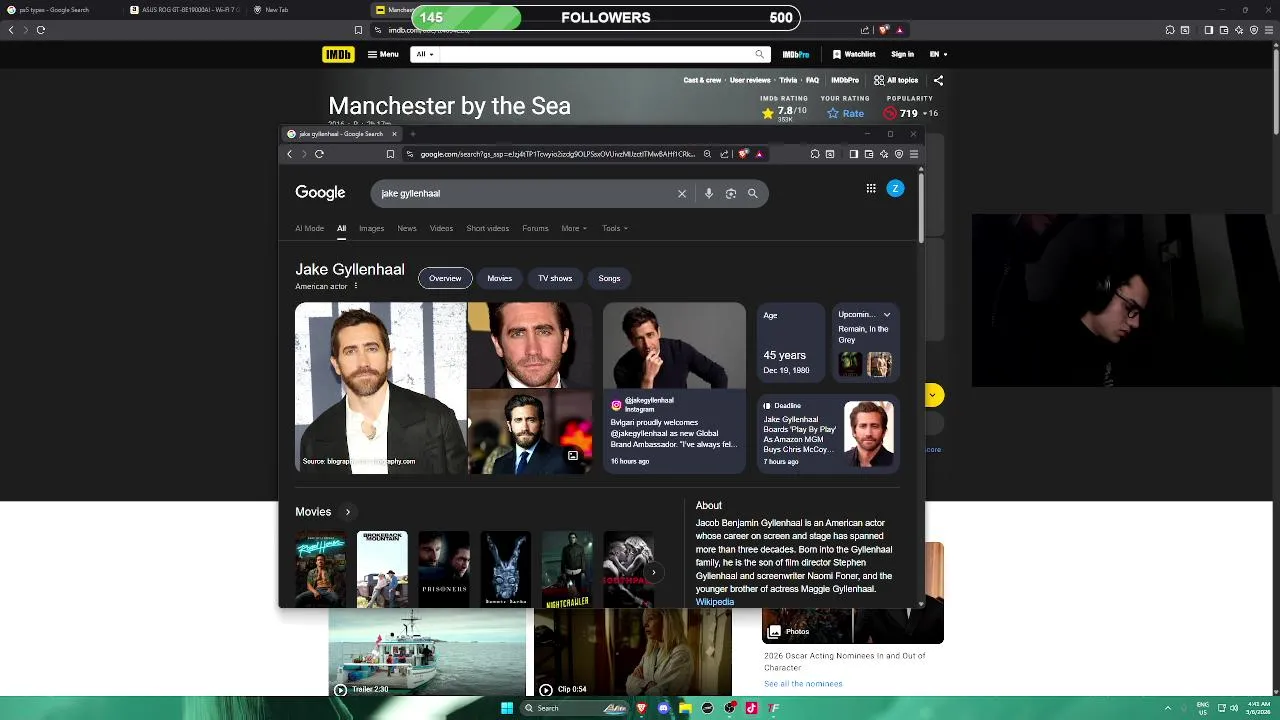Toggle sidebar panel icon in Google window
This screenshot has width=1280, height=720.
(853, 154)
